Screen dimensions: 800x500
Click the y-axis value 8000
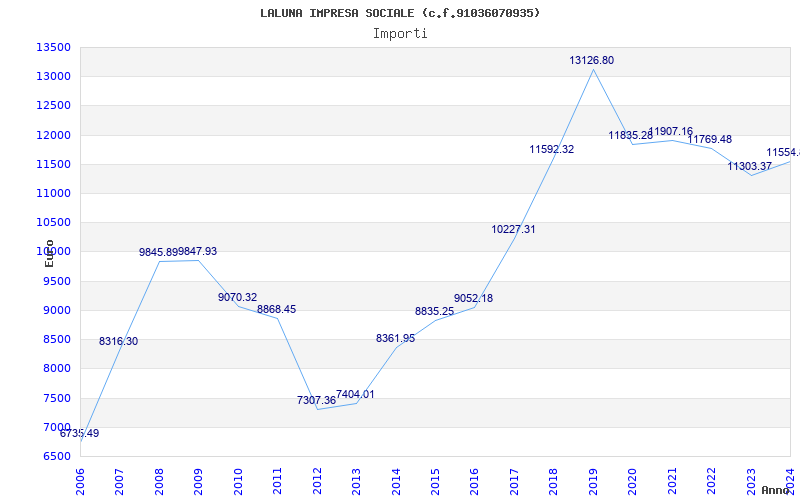coord(56,368)
